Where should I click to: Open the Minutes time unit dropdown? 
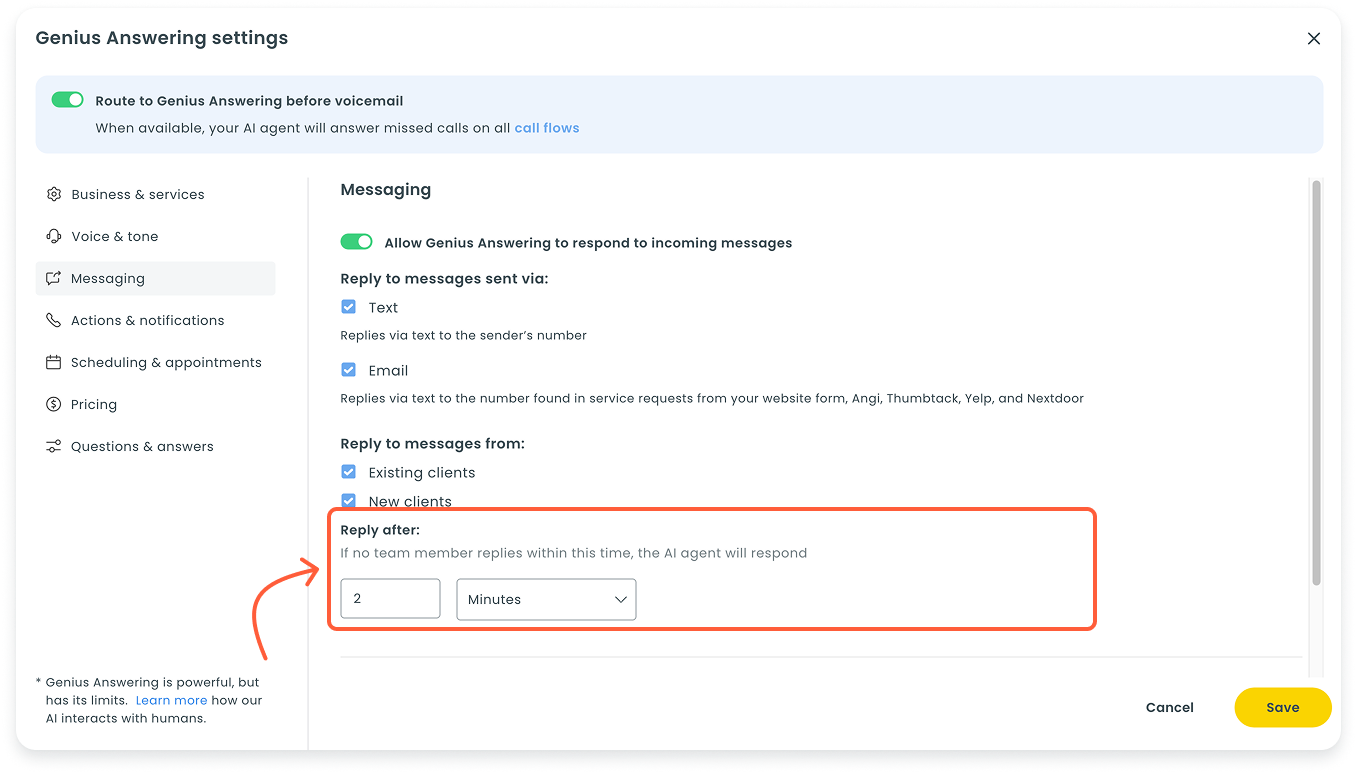click(x=546, y=599)
